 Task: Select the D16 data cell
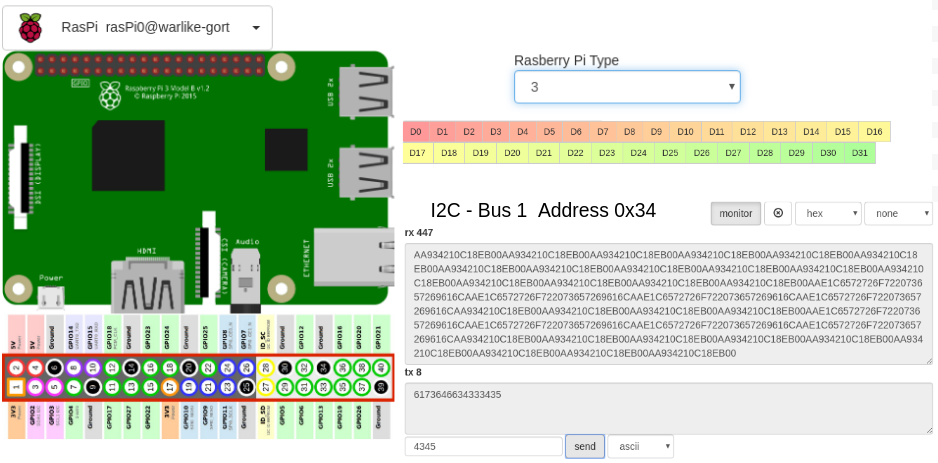pyautogui.click(x=874, y=132)
